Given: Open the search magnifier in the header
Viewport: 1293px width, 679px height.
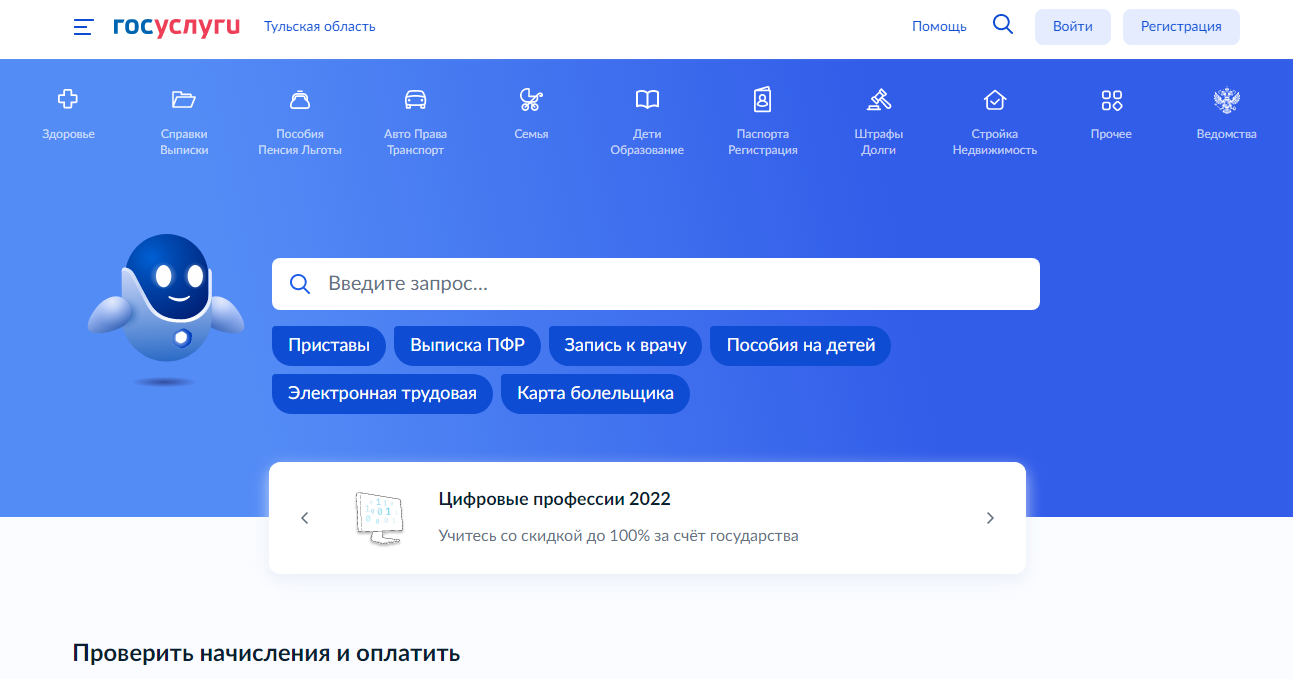Looking at the screenshot, I should 1002,25.
